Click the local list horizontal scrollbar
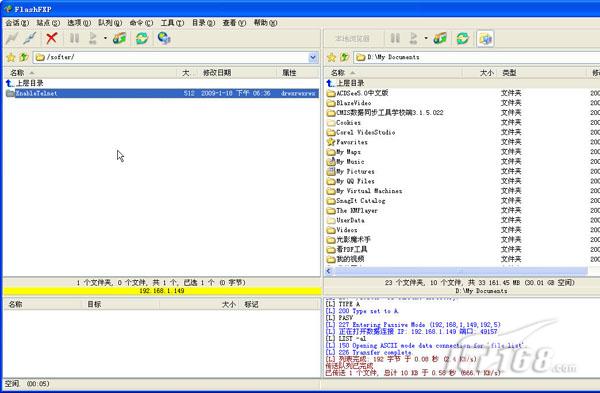This screenshot has width=600, height=393. (460, 271)
